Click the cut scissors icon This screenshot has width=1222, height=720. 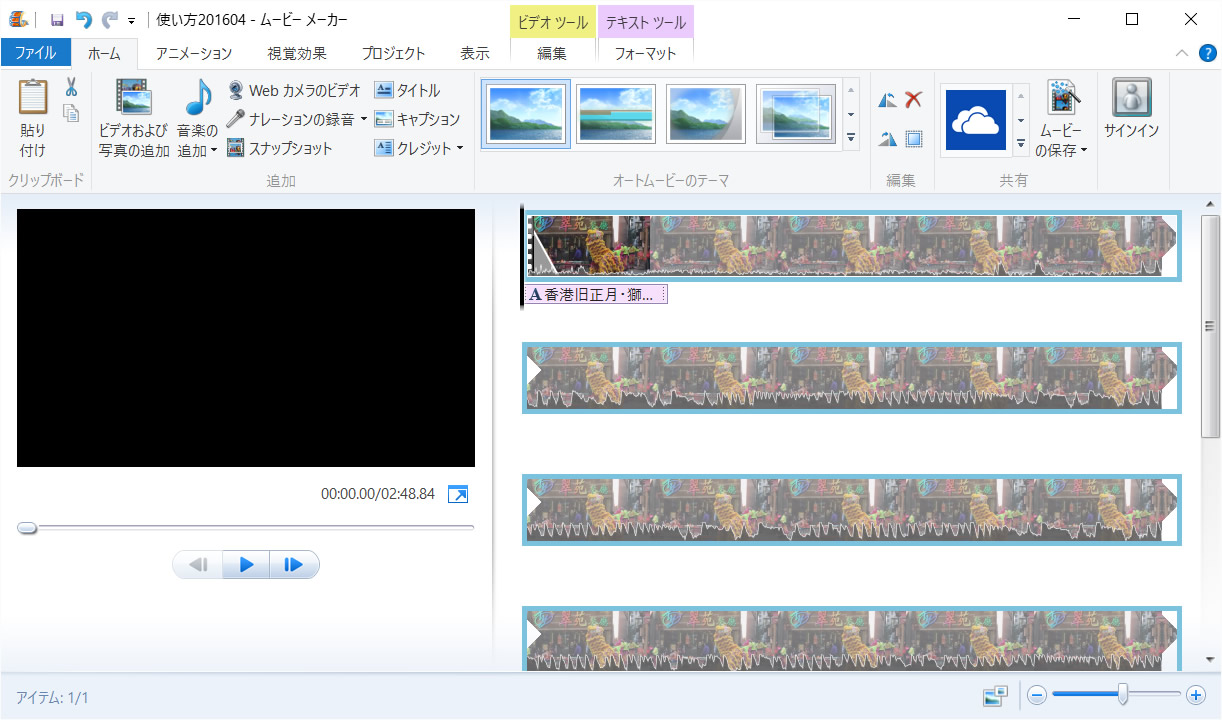coord(71,87)
